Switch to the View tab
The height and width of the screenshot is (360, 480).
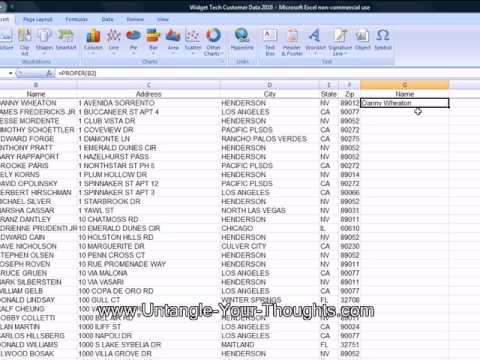tap(163, 20)
